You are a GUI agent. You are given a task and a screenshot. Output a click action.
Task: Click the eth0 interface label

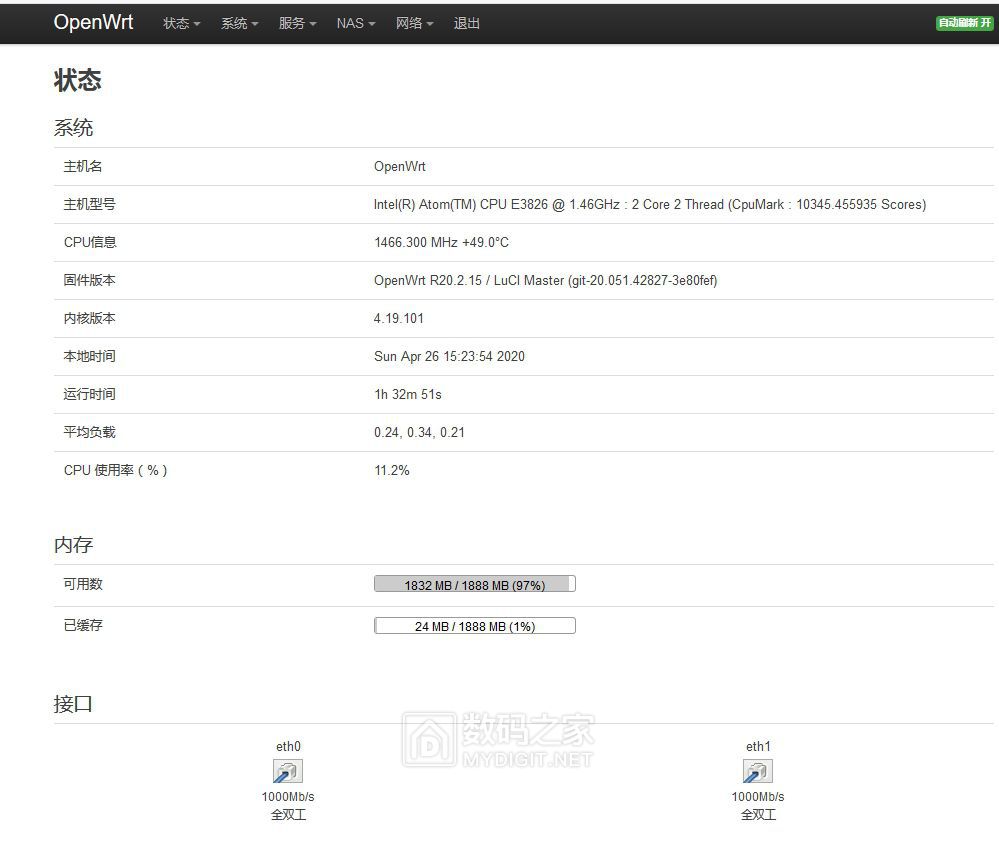pyautogui.click(x=288, y=746)
